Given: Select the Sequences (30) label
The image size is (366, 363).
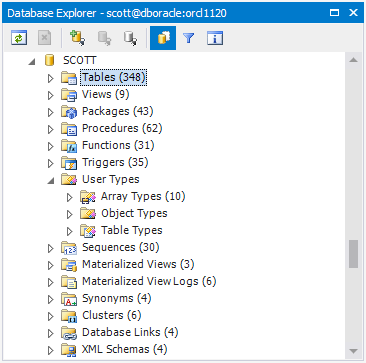Looking at the screenshot, I should pos(121,247).
